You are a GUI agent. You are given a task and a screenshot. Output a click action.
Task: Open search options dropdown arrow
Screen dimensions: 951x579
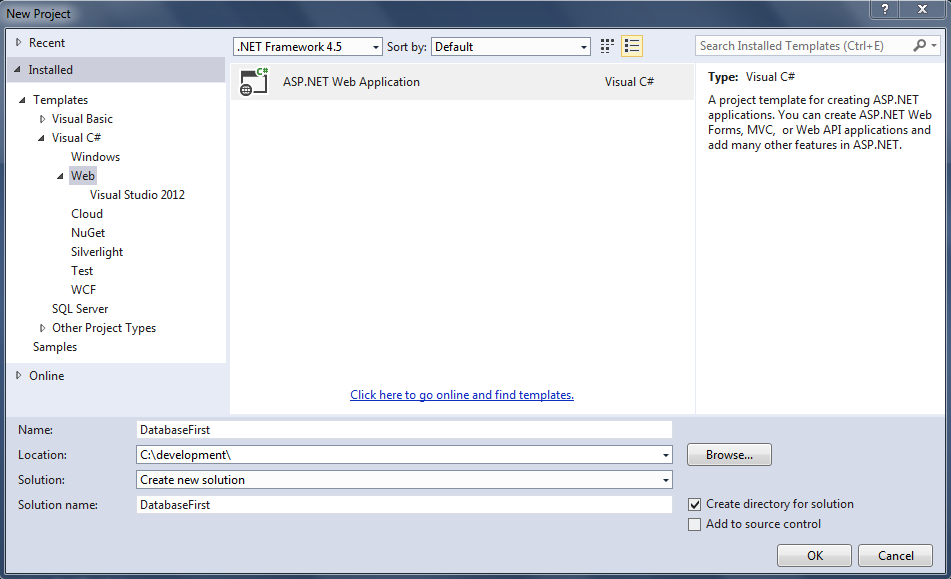[934, 45]
